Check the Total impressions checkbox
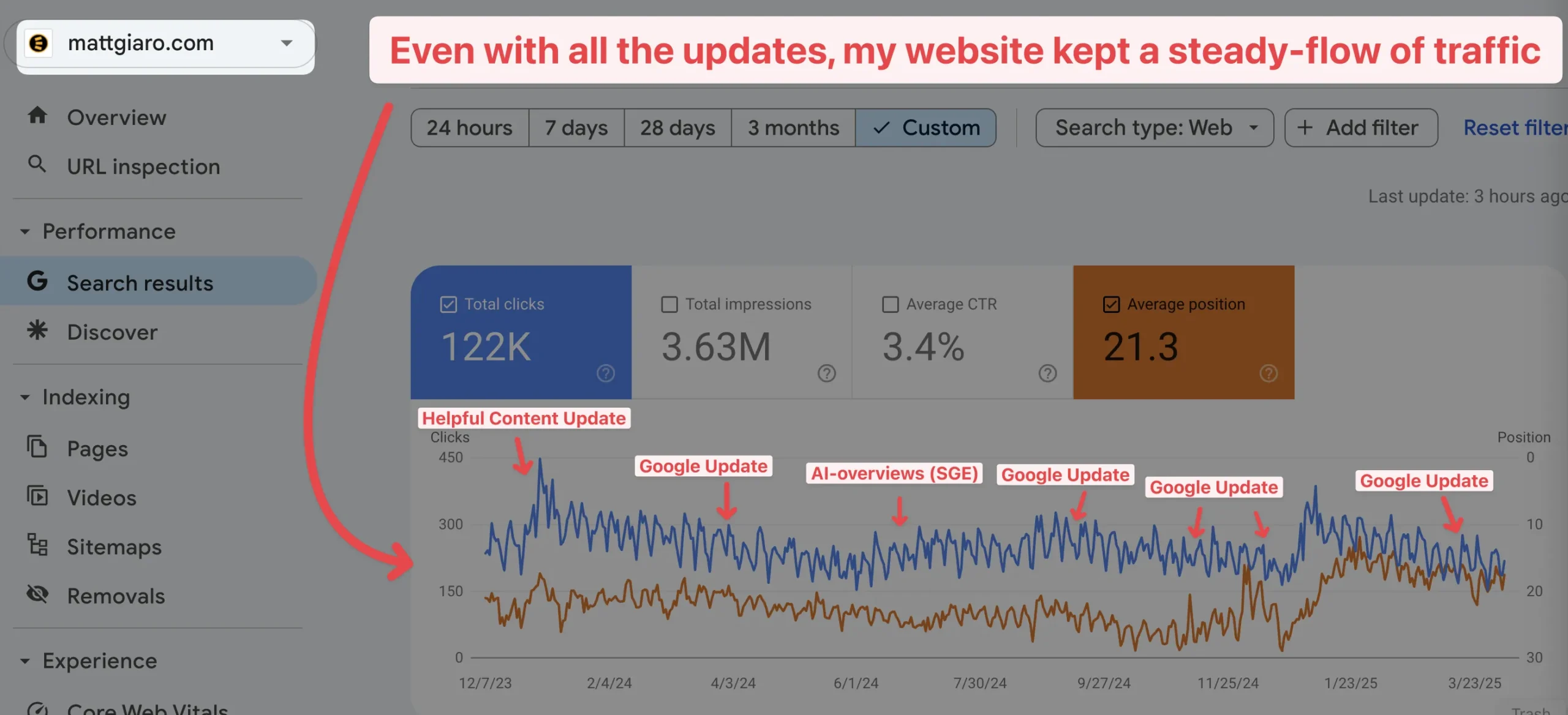The width and height of the screenshot is (1568, 715). tap(669, 304)
